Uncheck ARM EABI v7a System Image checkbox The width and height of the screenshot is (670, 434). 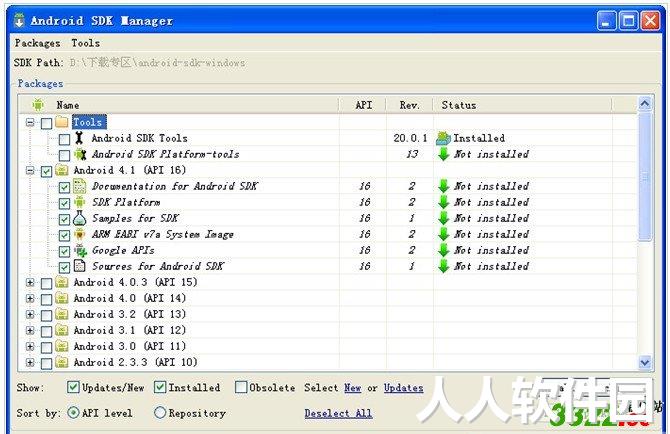(64, 235)
